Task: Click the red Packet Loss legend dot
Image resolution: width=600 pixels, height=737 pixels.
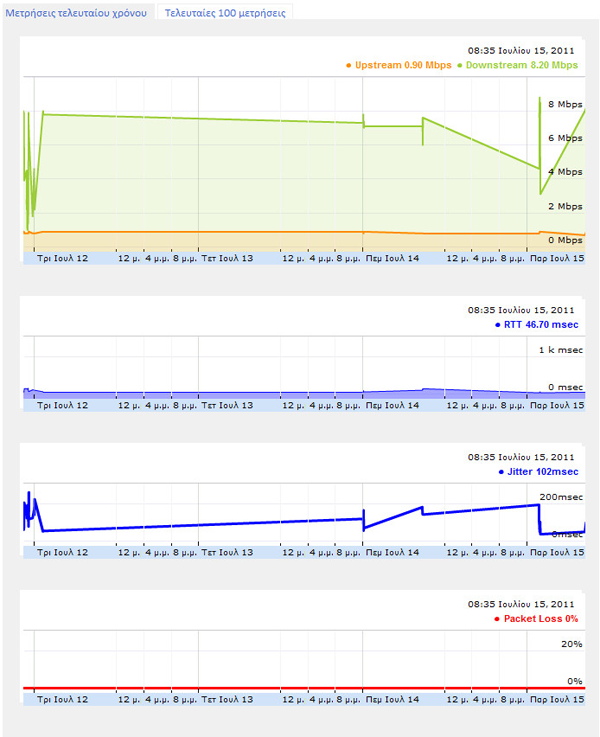Action: click(x=497, y=619)
